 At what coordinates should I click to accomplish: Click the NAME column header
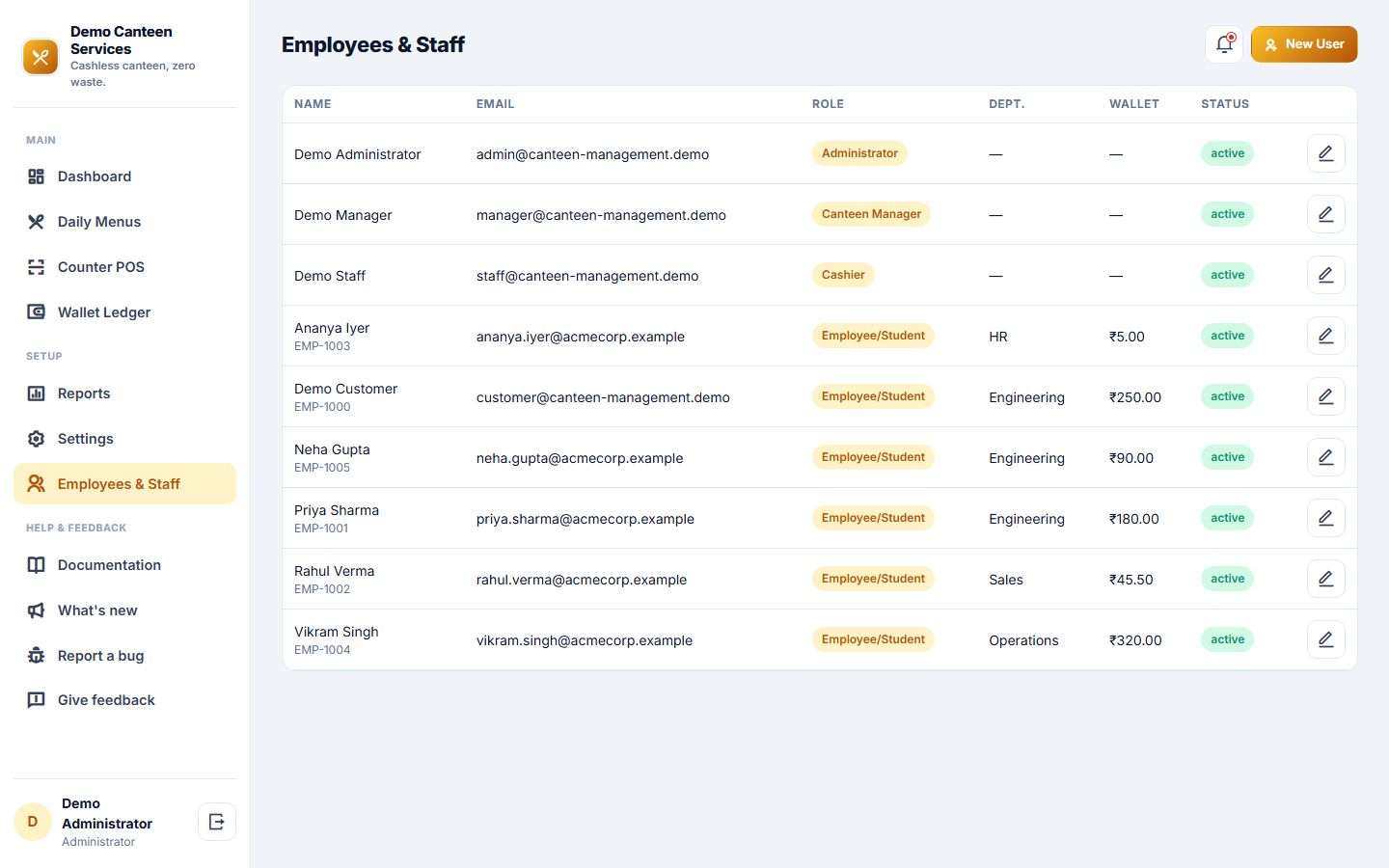click(x=313, y=104)
